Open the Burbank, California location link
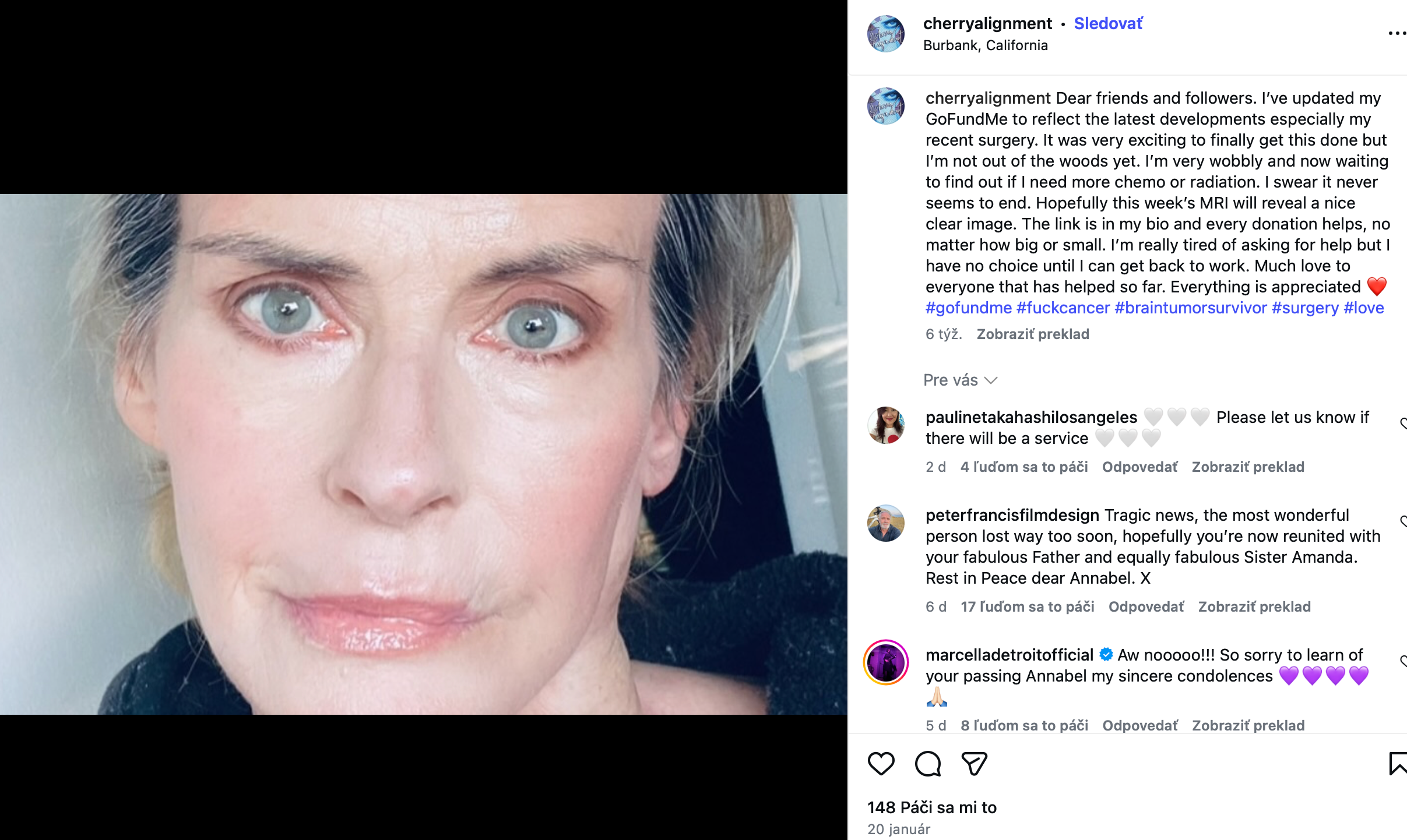 point(986,45)
